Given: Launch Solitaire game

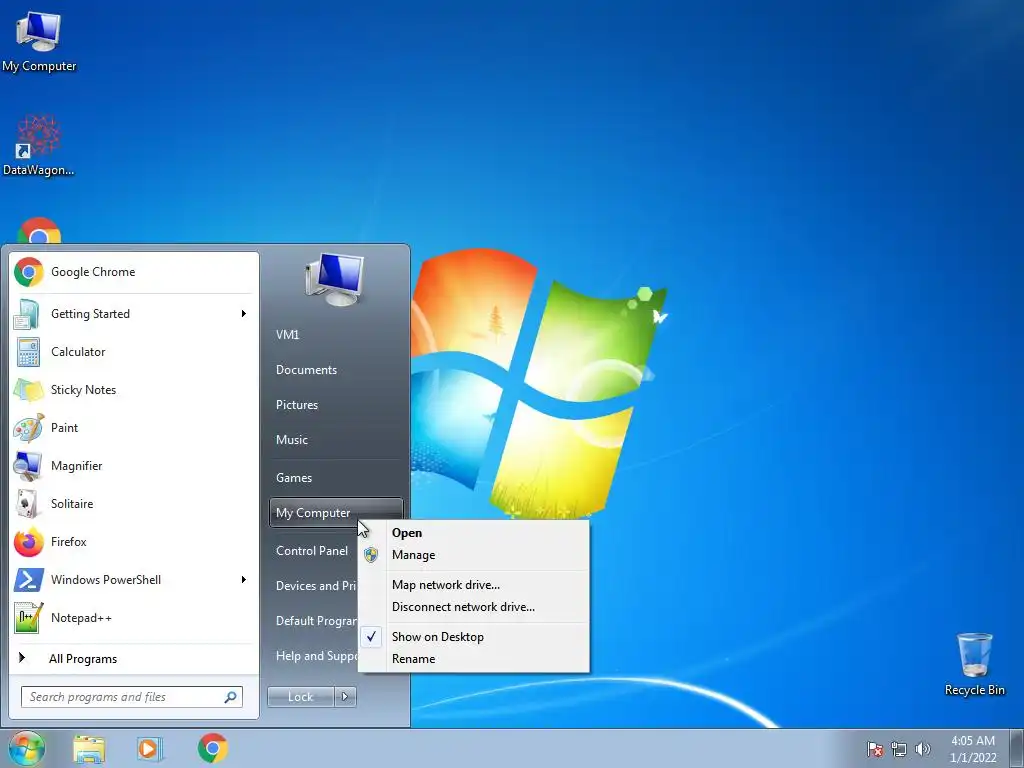Looking at the screenshot, I should pyautogui.click(x=134, y=504).
